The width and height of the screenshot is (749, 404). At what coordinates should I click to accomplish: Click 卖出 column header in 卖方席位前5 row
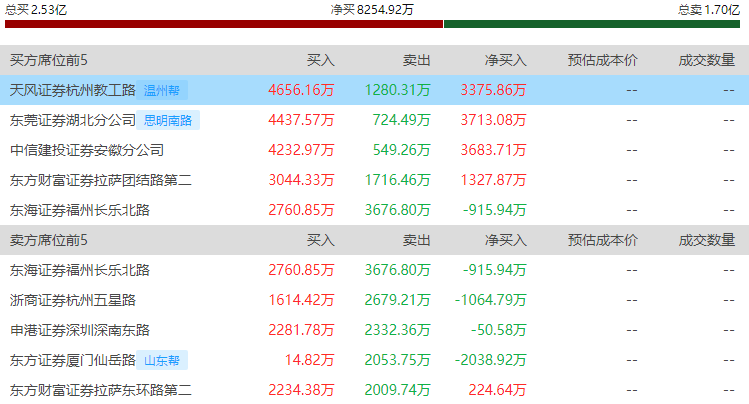[x=417, y=240]
